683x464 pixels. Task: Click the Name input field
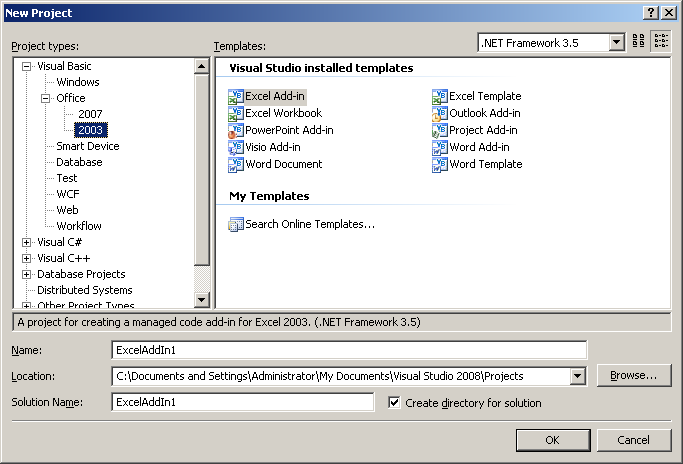click(x=349, y=350)
